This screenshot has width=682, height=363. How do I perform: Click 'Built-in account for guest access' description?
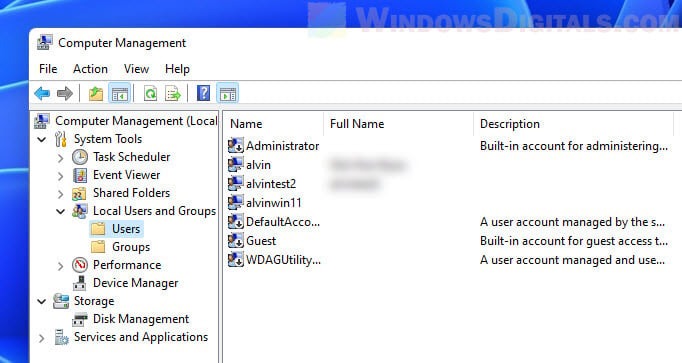[574, 240]
